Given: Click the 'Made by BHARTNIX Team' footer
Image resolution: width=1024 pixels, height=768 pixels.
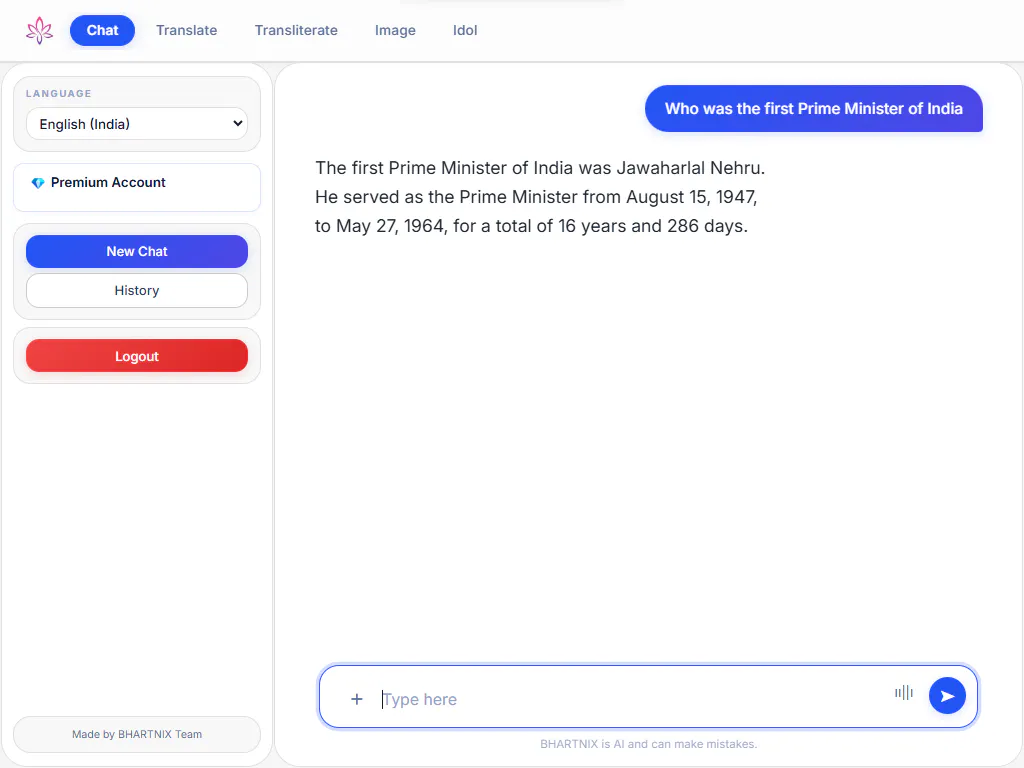Looking at the screenshot, I should point(137,735).
